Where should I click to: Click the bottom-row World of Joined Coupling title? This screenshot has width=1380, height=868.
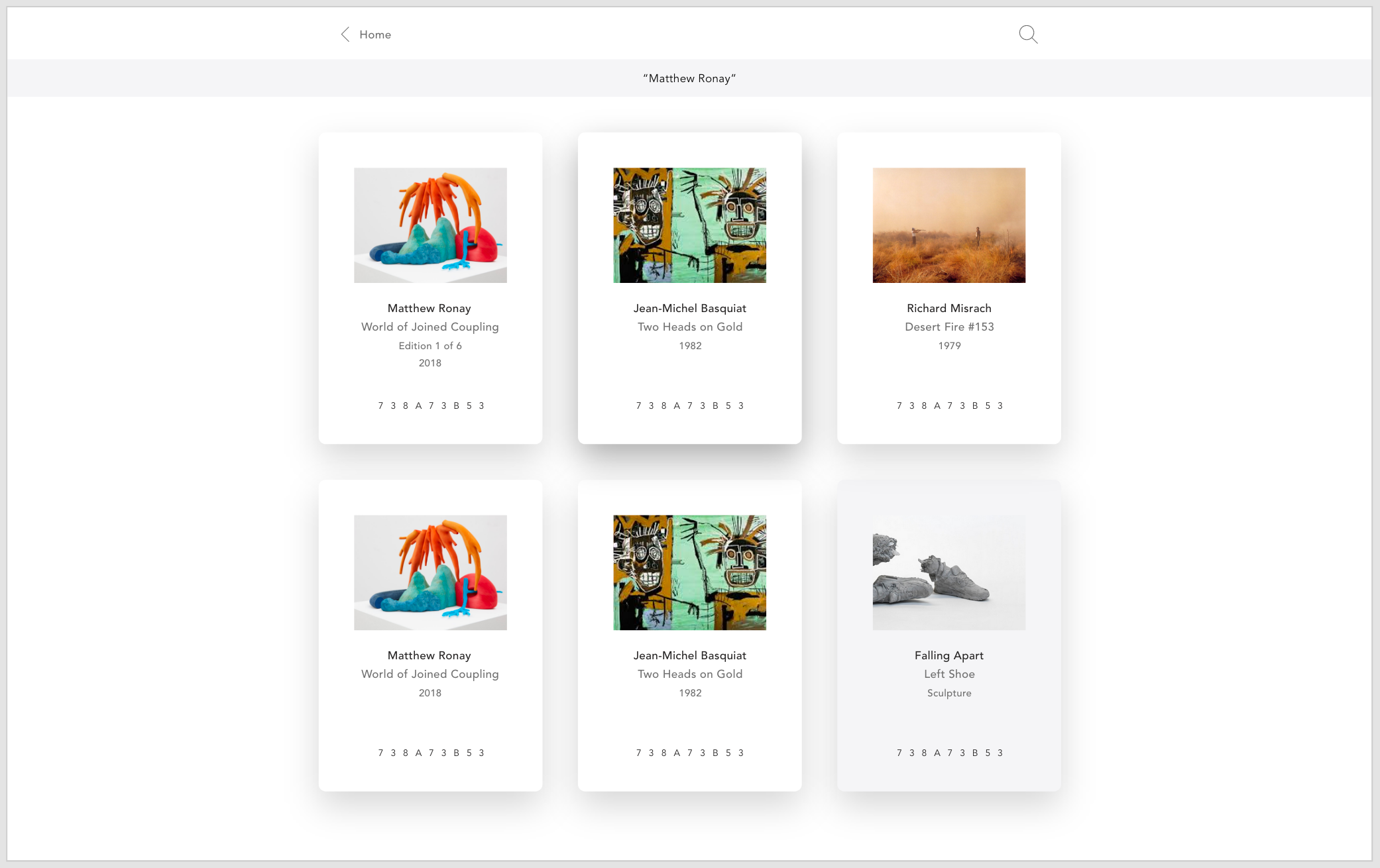tap(430, 674)
